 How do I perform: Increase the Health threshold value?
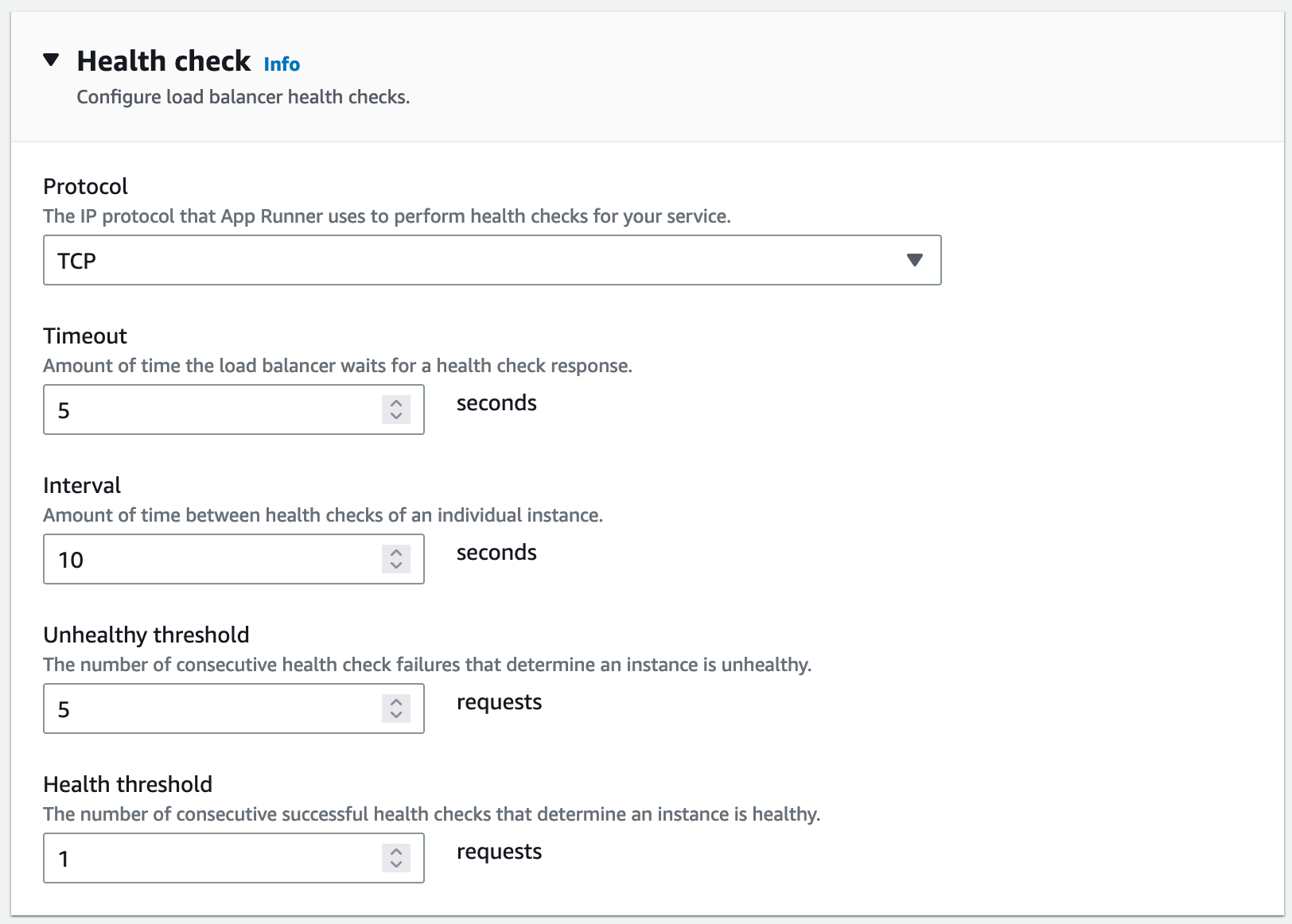[x=395, y=851]
